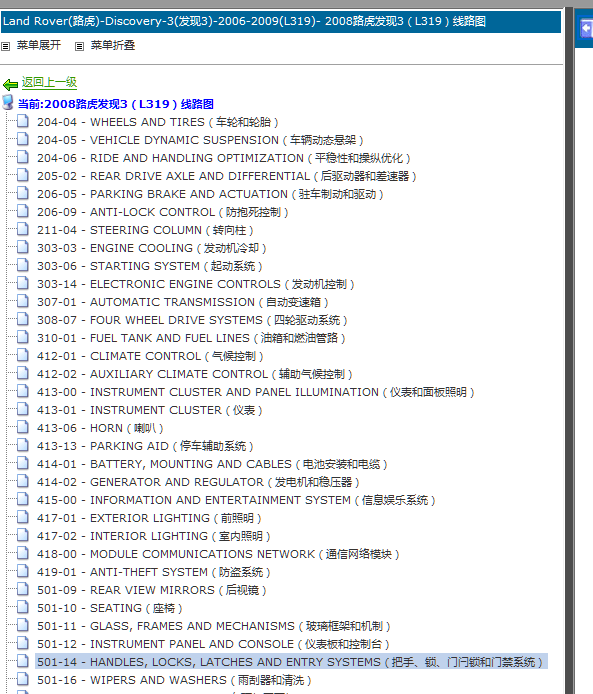
Task: Click the 菜单折叠 list icon
Action: pyautogui.click(x=79, y=46)
